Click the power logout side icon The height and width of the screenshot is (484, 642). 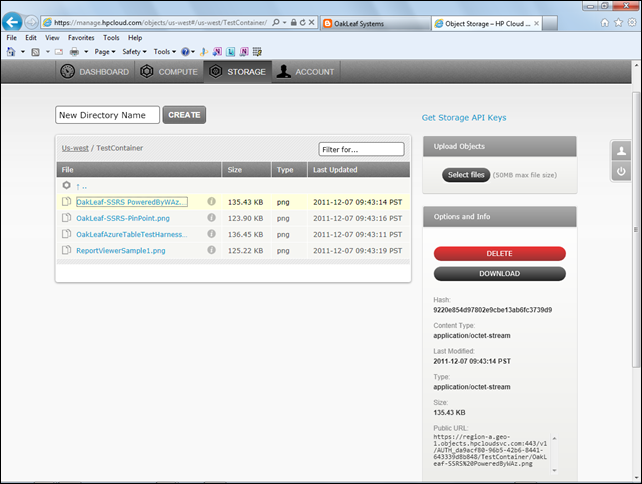621,171
